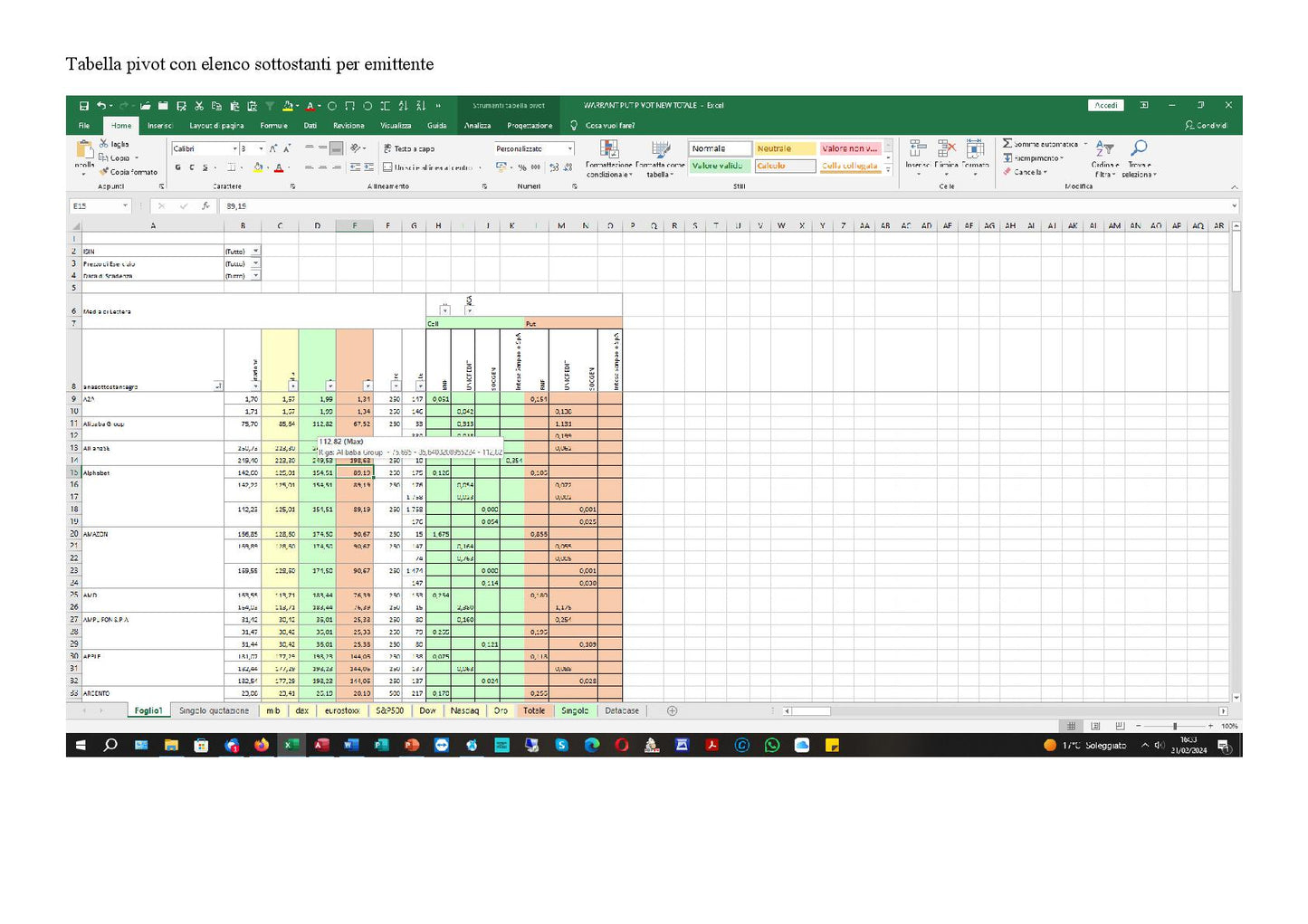Open the ISIN filter dropdown
Viewport: 1308px width, 924px height.
[256, 251]
